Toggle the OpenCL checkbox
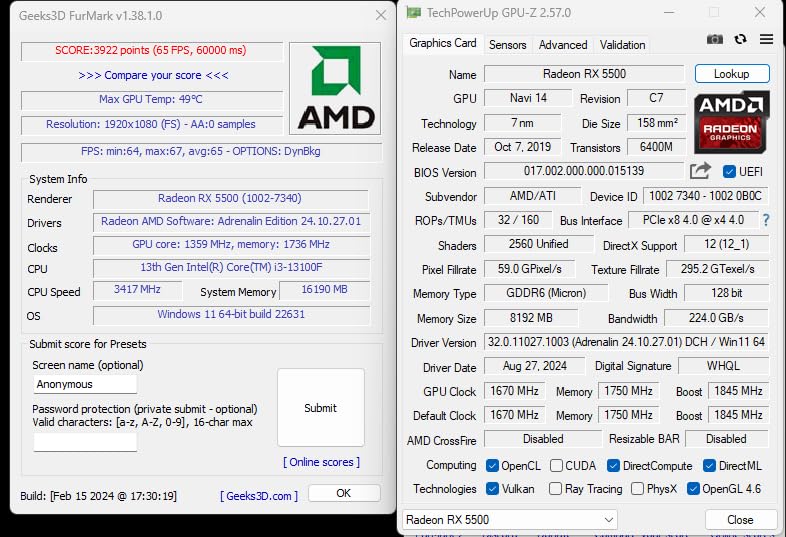The image size is (786, 537). 492,465
